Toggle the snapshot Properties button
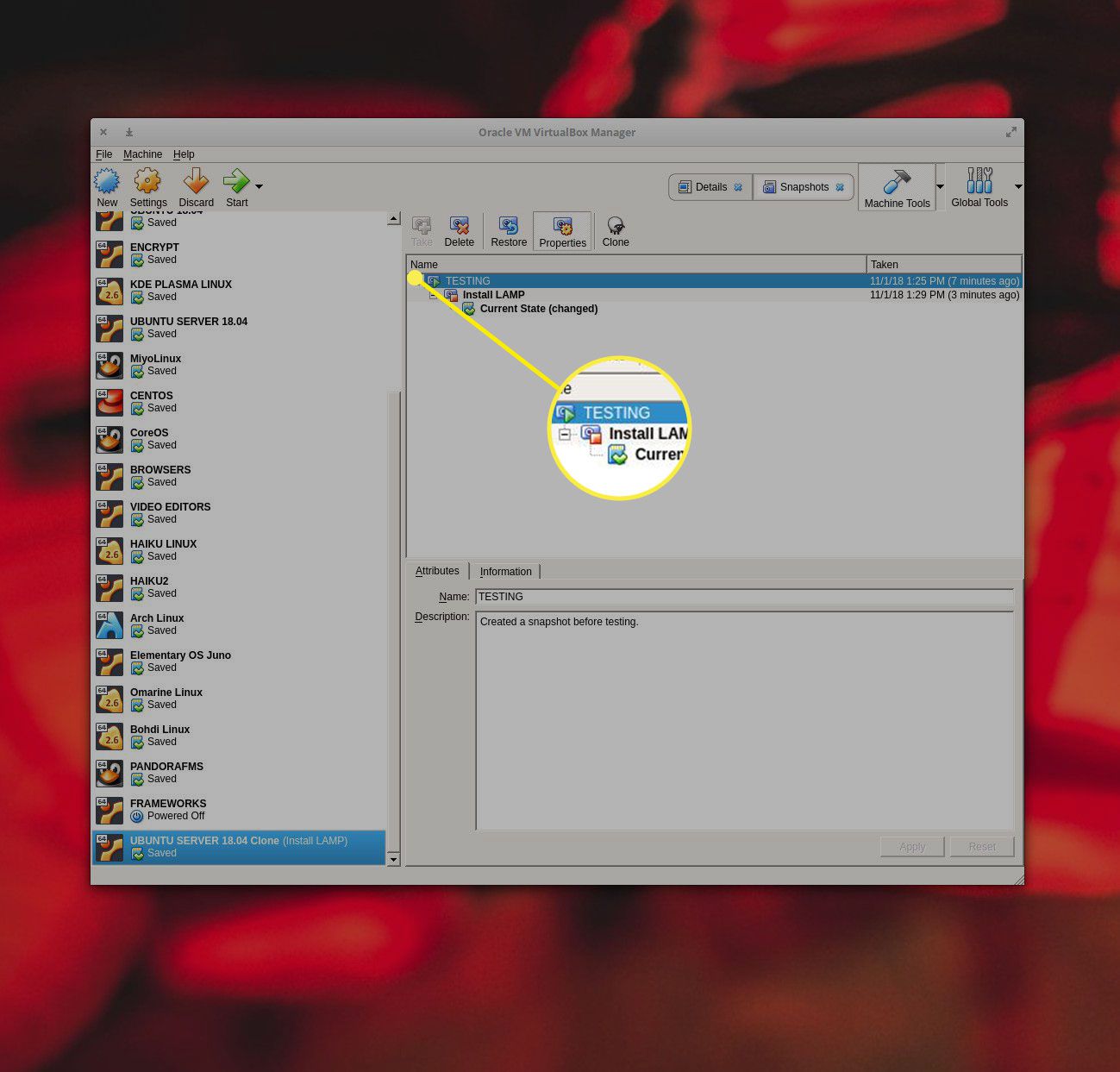 click(x=562, y=231)
